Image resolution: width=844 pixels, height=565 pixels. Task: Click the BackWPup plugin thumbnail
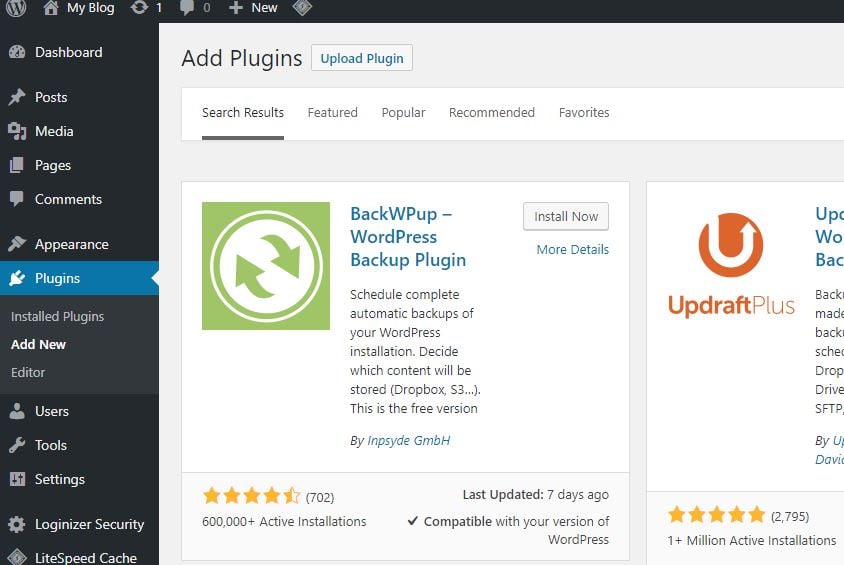click(266, 266)
